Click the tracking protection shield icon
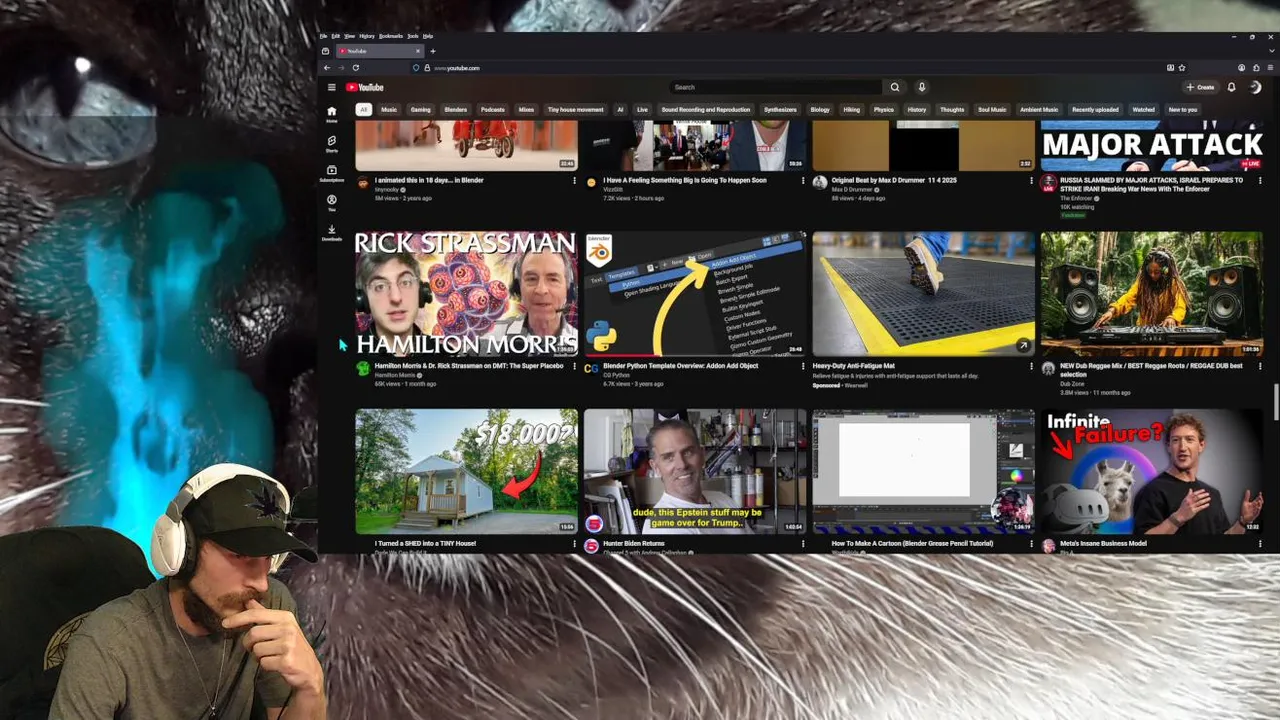 click(417, 68)
